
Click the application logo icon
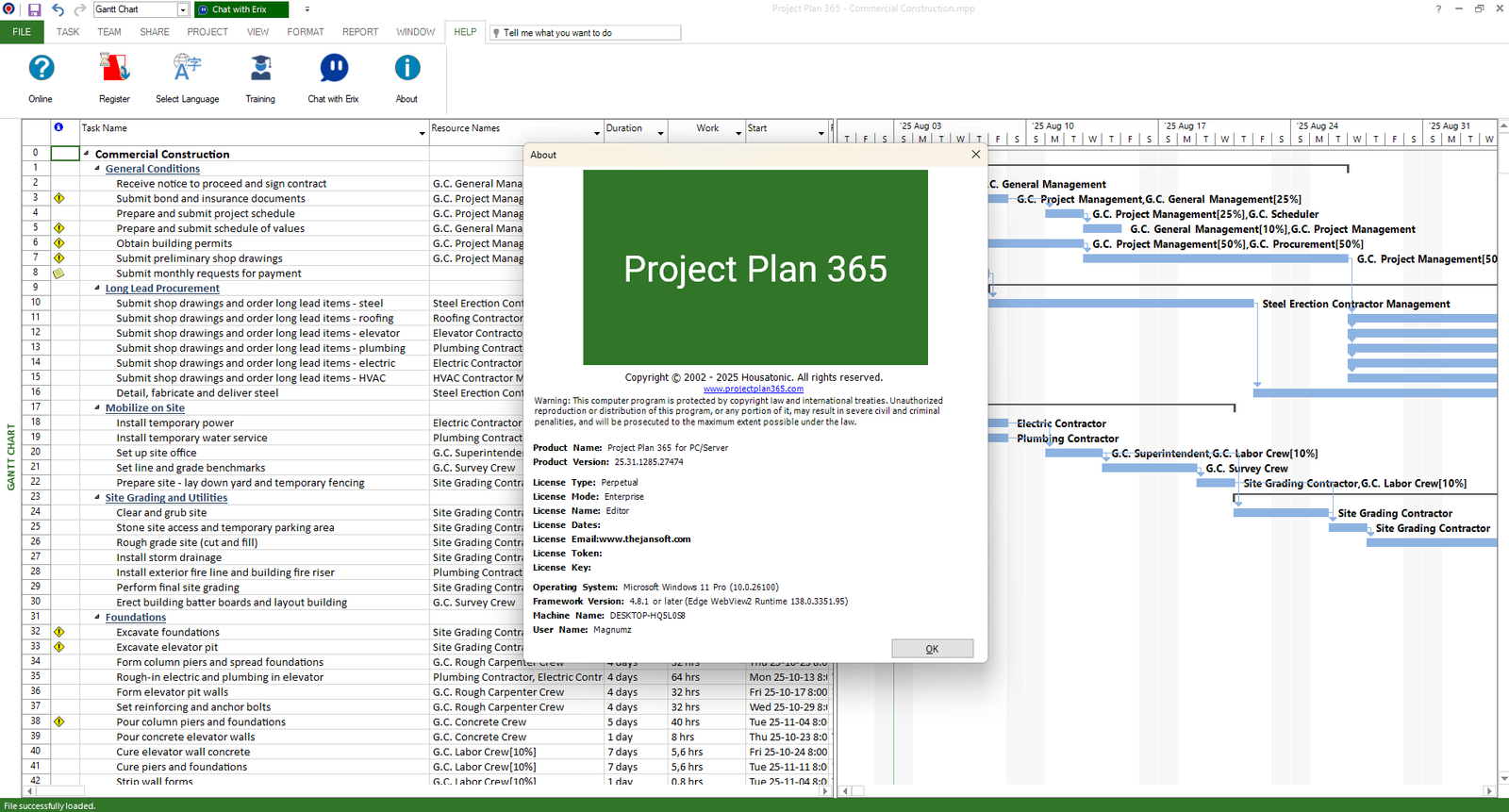click(9, 9)
